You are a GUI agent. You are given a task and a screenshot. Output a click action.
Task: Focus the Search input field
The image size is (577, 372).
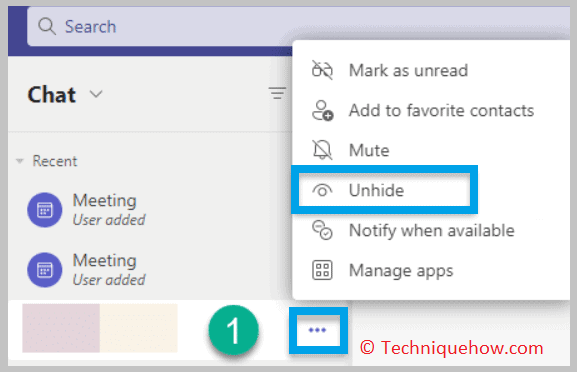click(298, 26)
